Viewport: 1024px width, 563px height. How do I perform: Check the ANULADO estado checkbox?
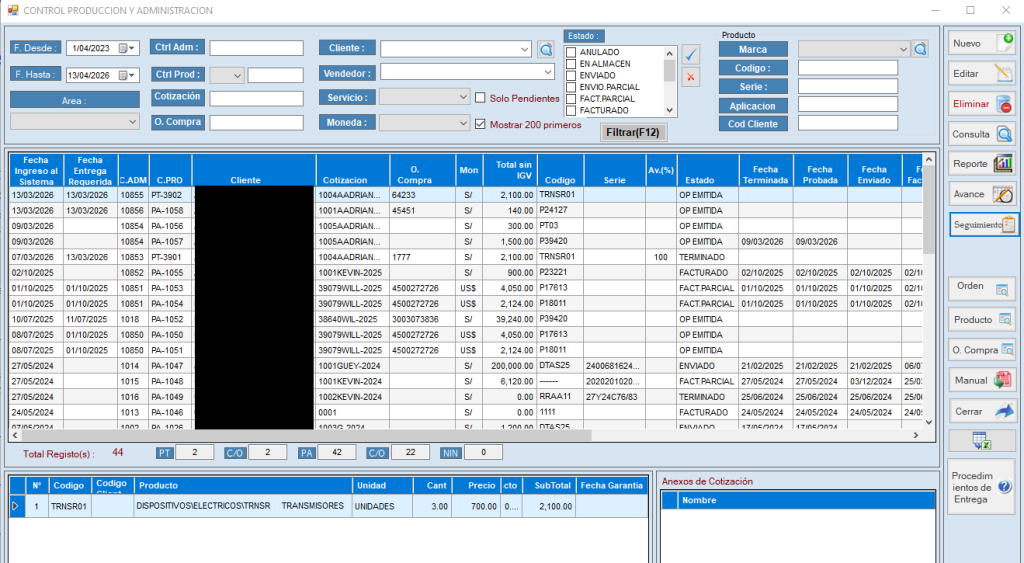coord(571,52)
